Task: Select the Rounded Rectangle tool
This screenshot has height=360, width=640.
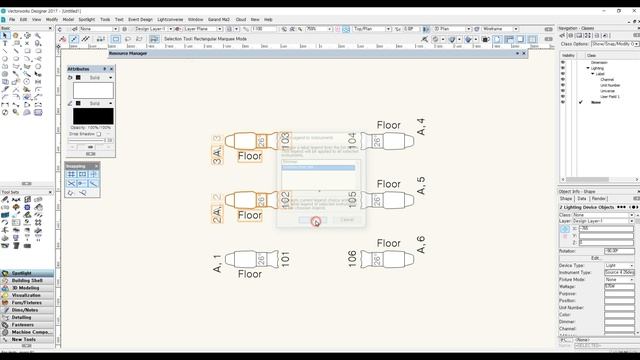Action: (x=38, y=51)
